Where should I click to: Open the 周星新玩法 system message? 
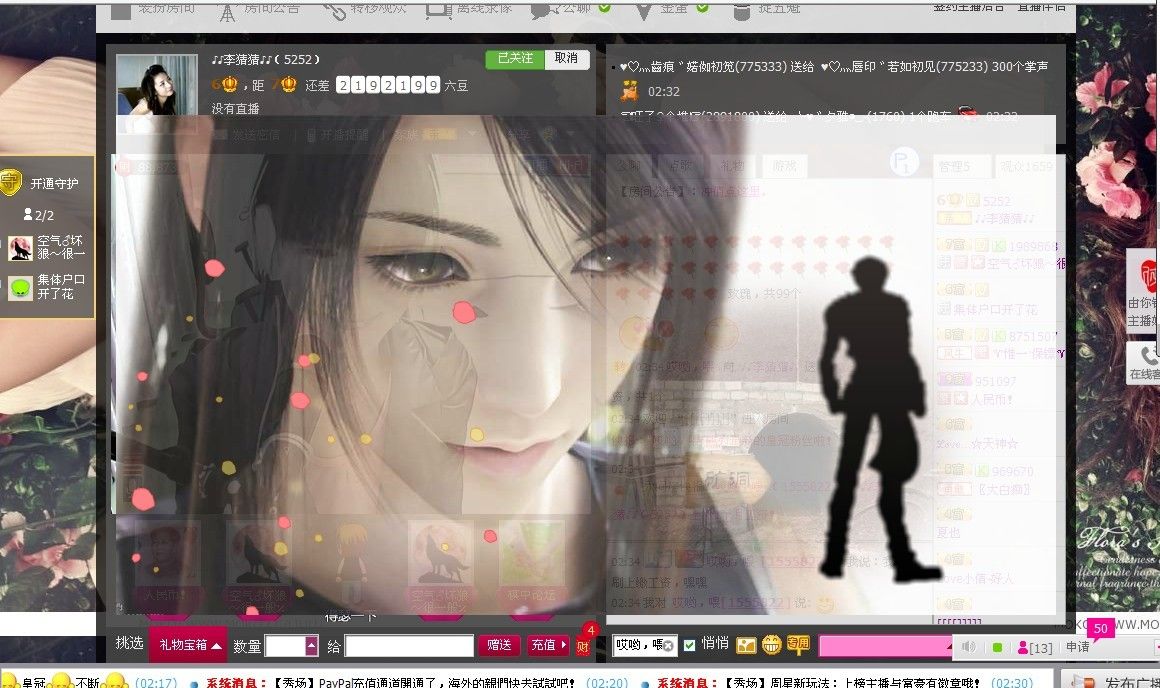pyautogui.click(x=818, y=682)
